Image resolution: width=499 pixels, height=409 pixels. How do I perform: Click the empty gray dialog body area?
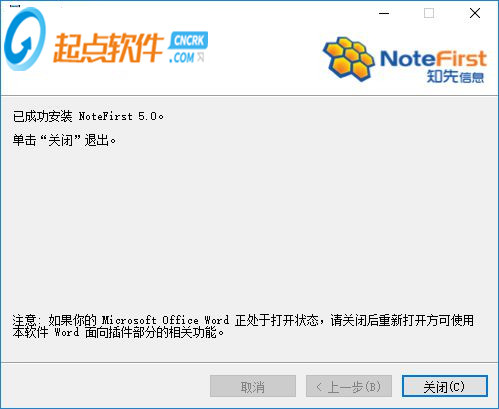tap(249, 227)
